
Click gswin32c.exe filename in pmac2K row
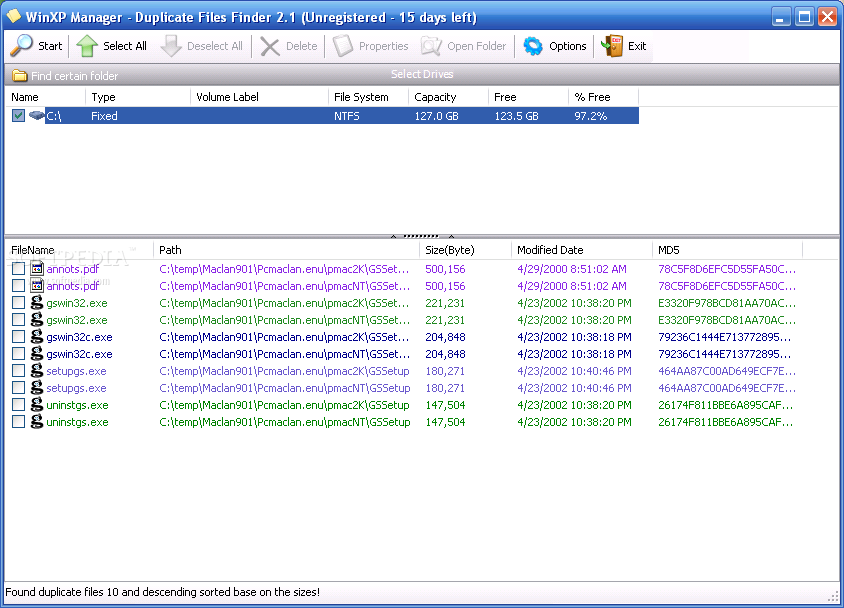[x=79, y=337]
